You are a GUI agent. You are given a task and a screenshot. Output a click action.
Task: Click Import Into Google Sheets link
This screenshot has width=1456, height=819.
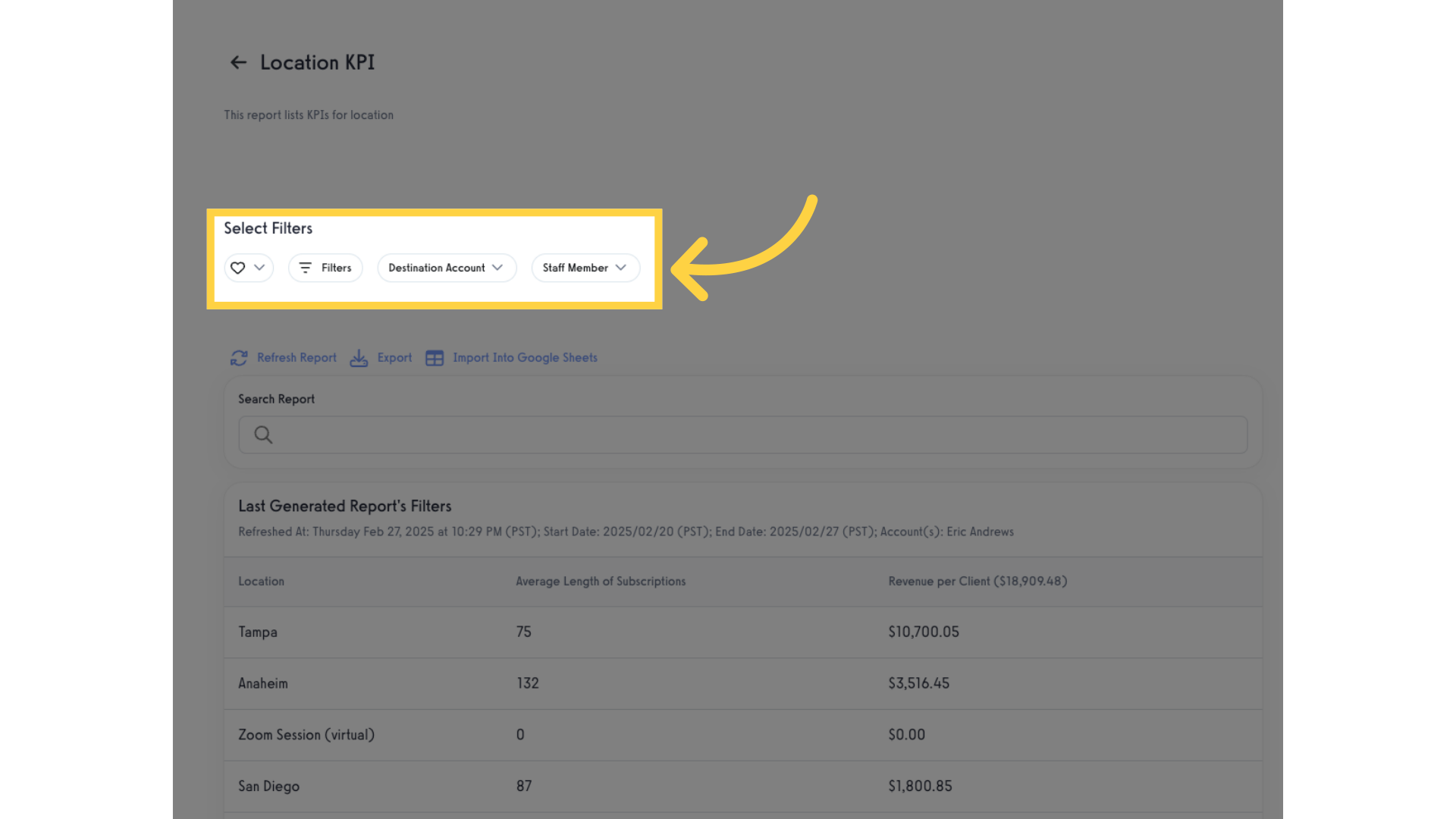coord(525,358)
